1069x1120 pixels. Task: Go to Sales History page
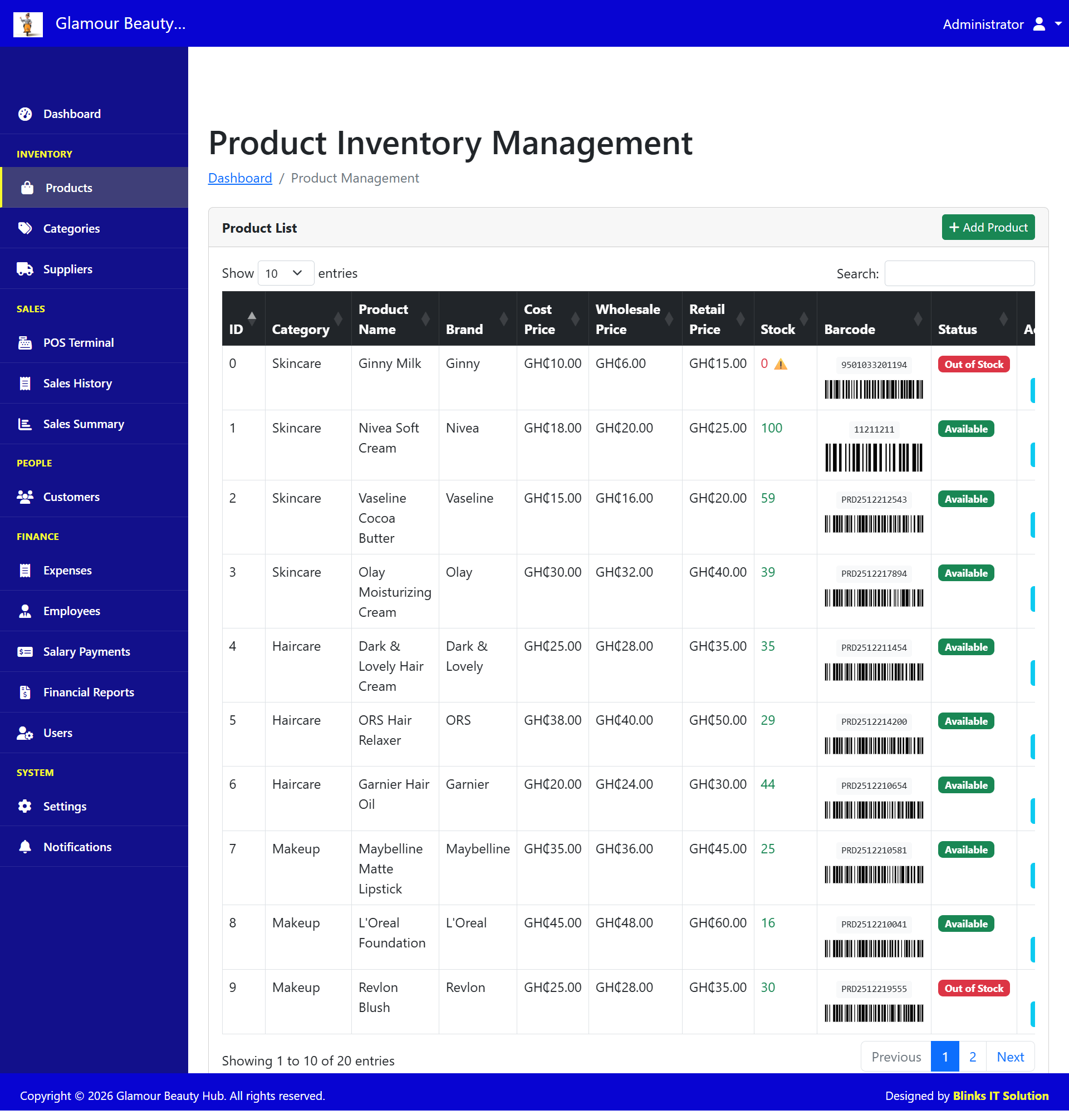[94, 384]
